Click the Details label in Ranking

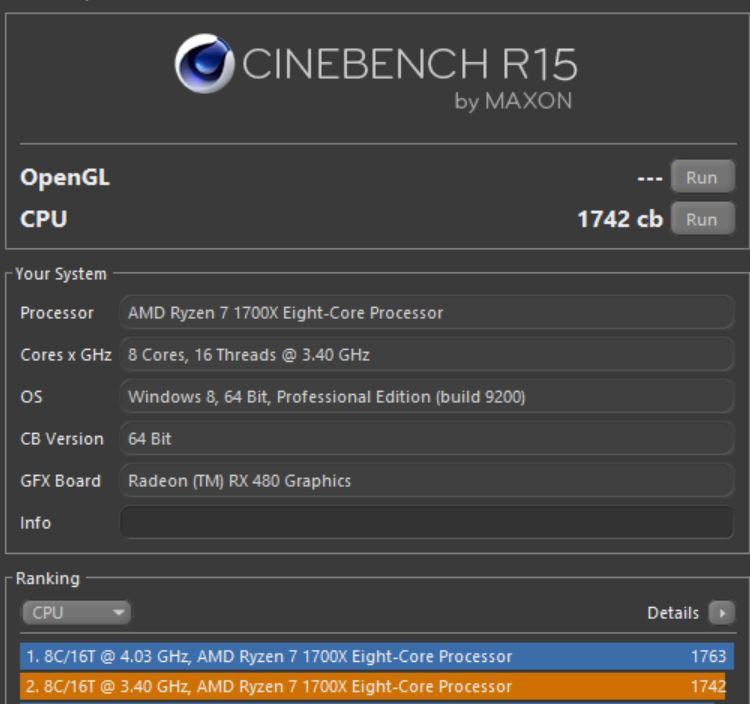pyautogui.click(x=673, y=613)
